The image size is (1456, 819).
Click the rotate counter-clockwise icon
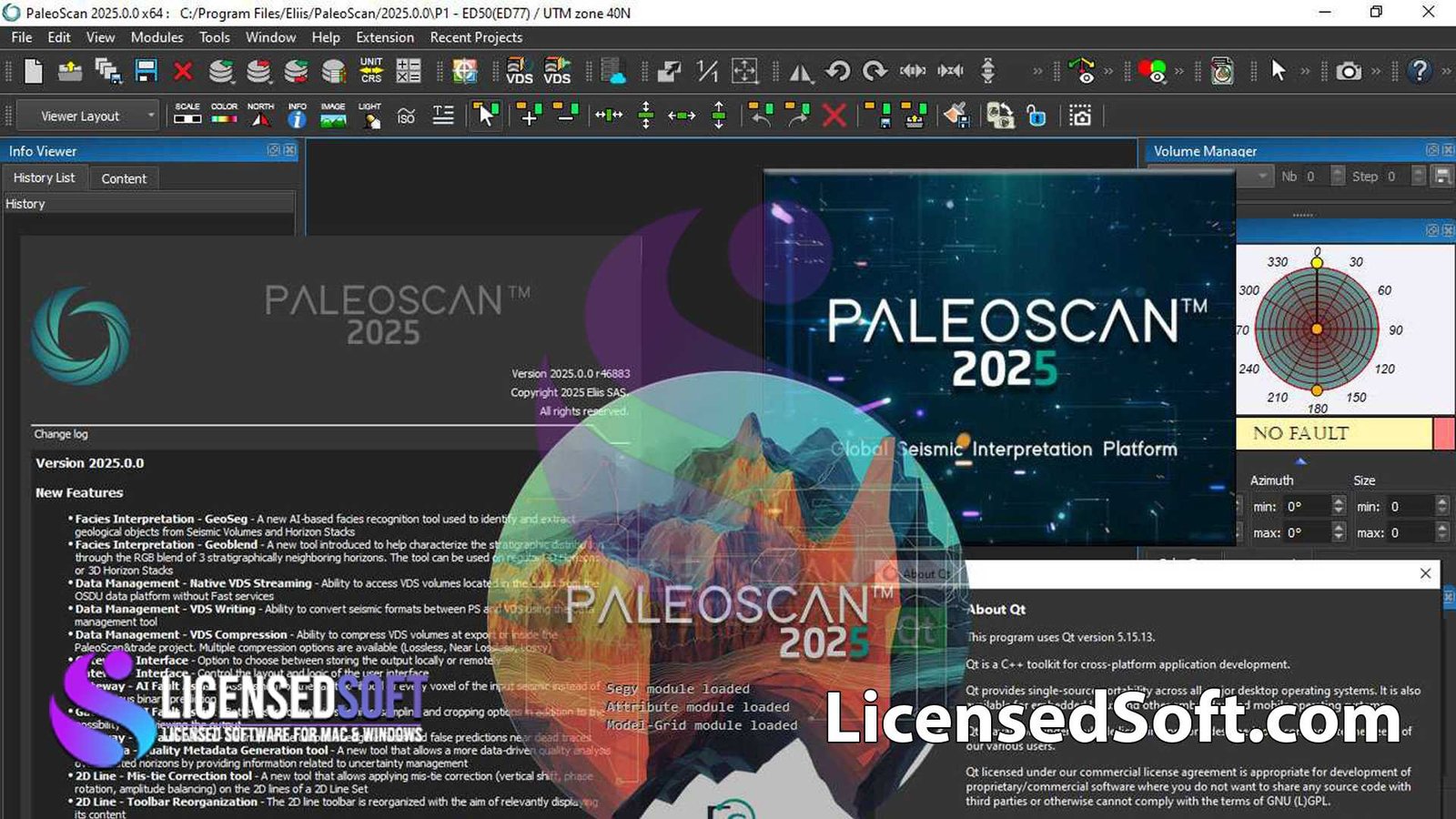pos(838,71)
